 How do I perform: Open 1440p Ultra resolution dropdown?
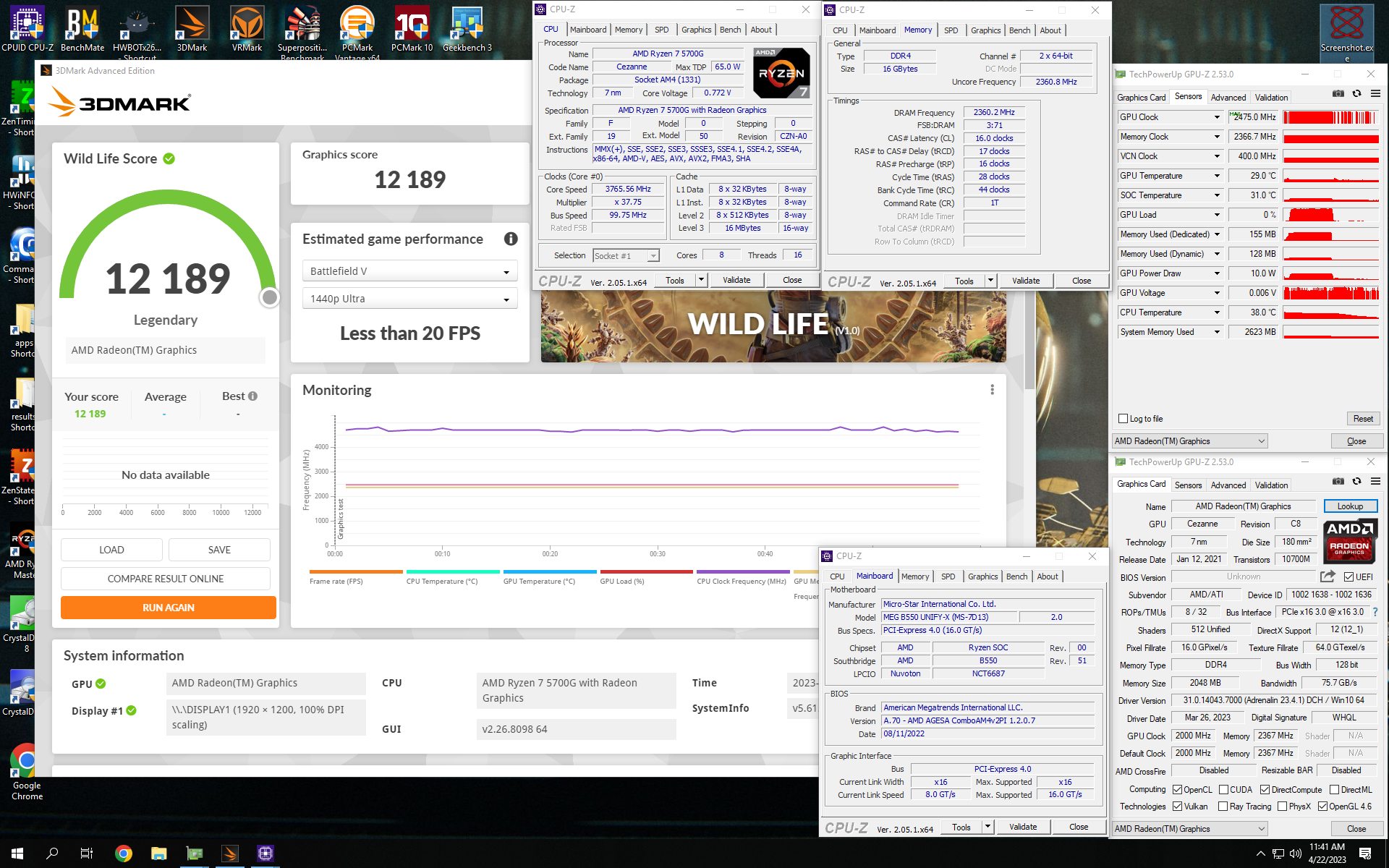tap(409, 299)
